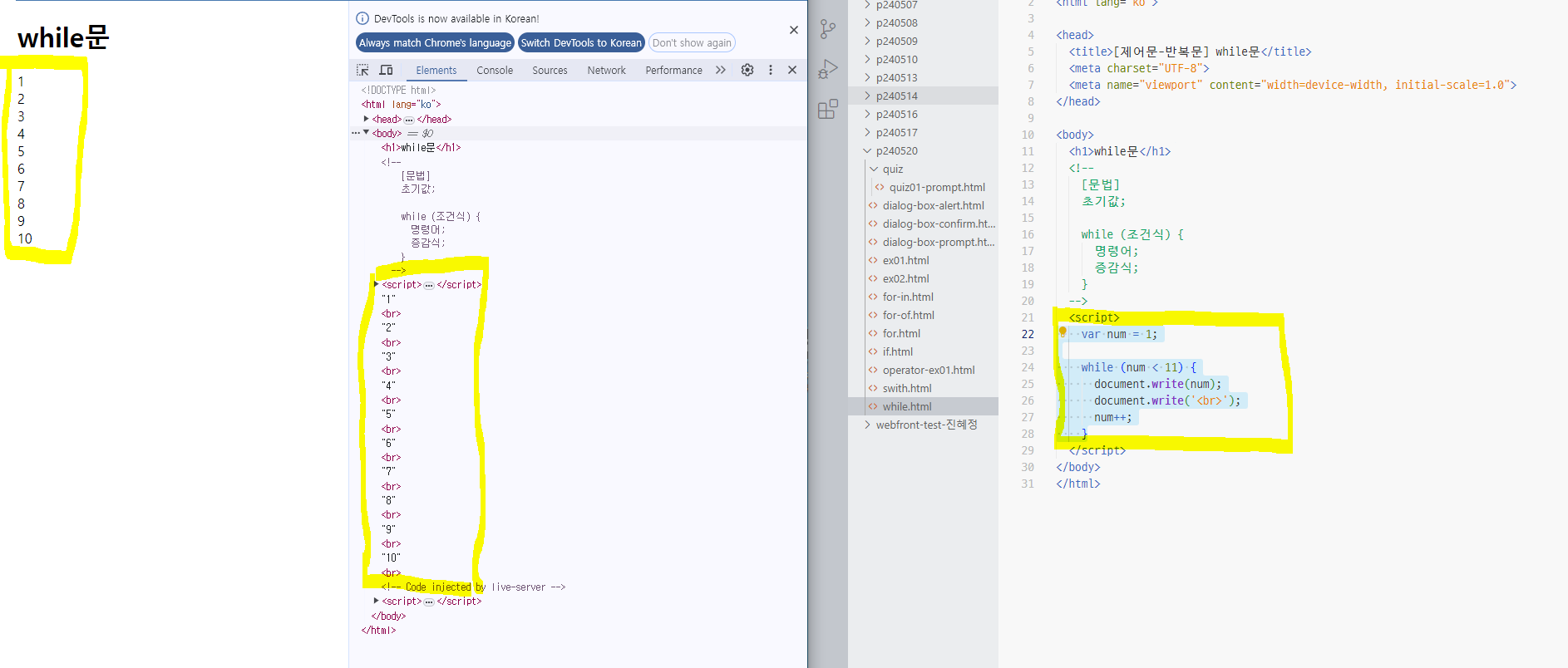Open VS Code Source Control view
The image size is (1568, 668).
[x=828, y=30]
